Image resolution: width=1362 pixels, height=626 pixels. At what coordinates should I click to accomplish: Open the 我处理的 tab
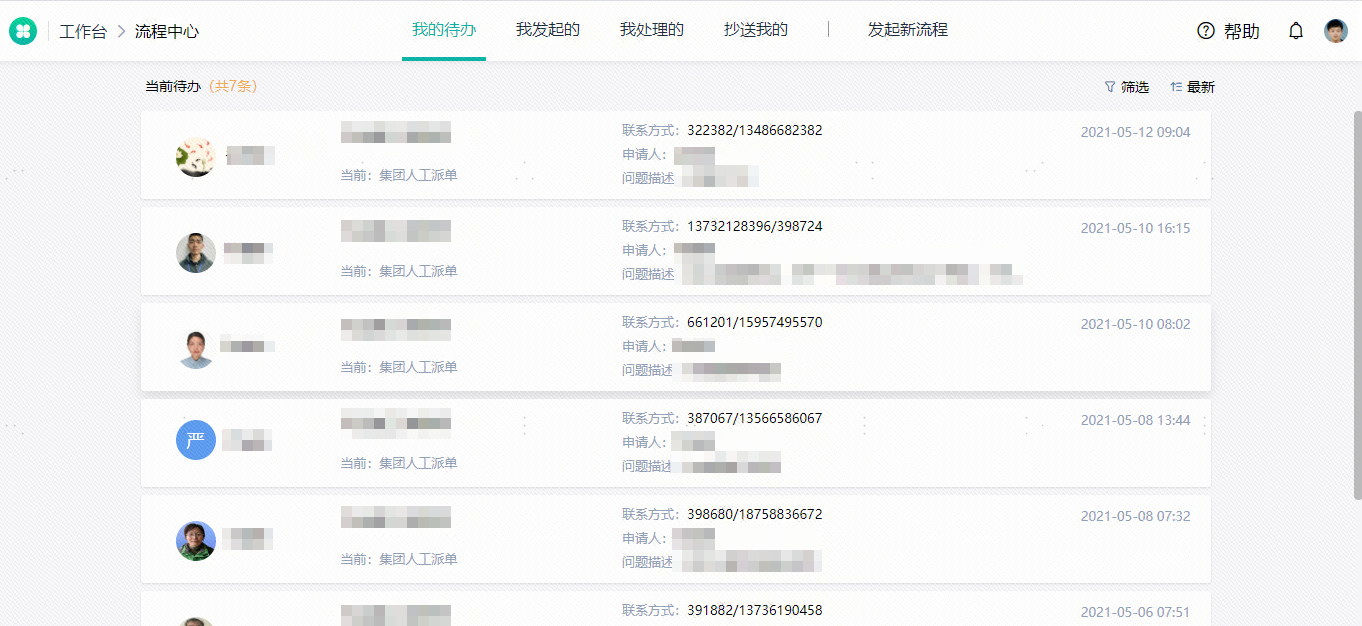pyautogui.click(x=652, y=30)
